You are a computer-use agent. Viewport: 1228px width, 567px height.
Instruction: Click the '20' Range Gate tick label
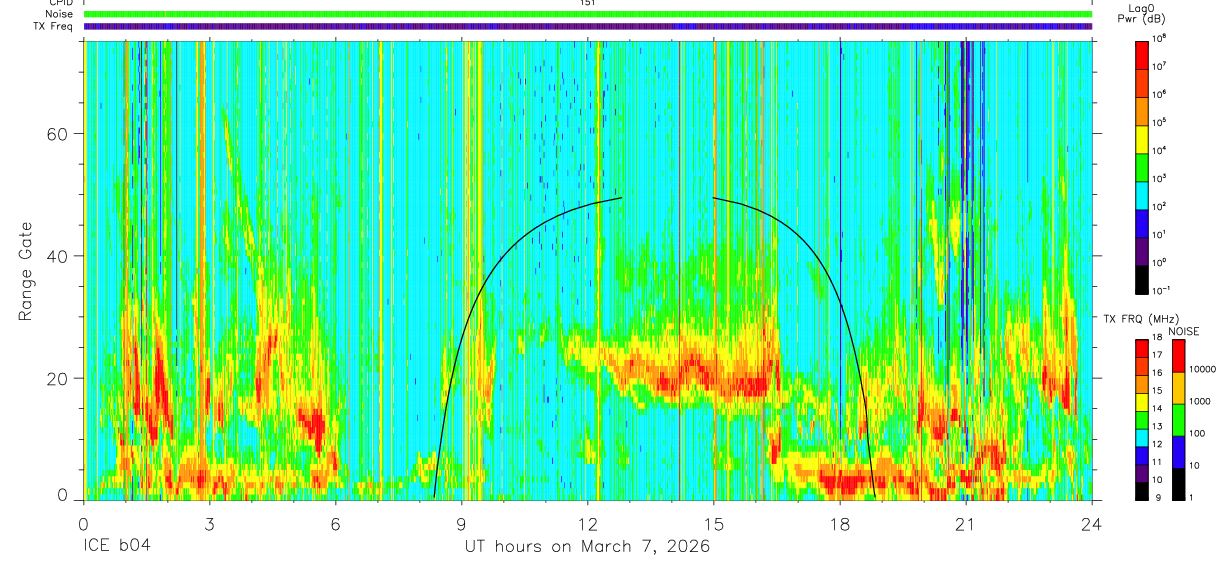point(59,378)
